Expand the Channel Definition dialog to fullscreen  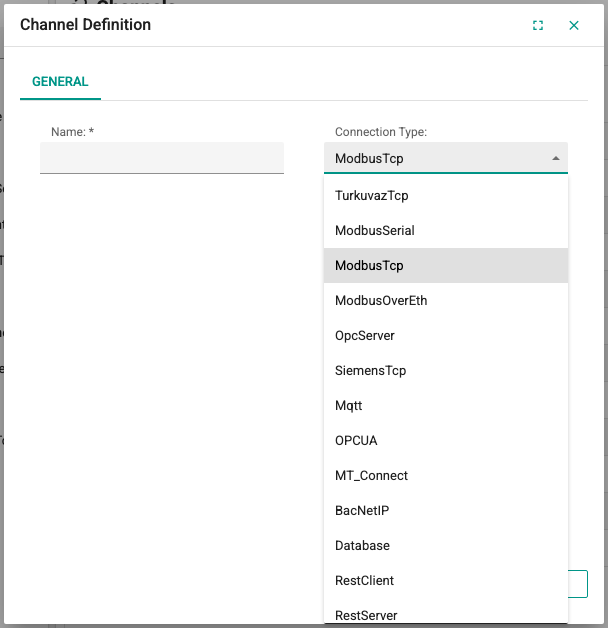point(538,25)
